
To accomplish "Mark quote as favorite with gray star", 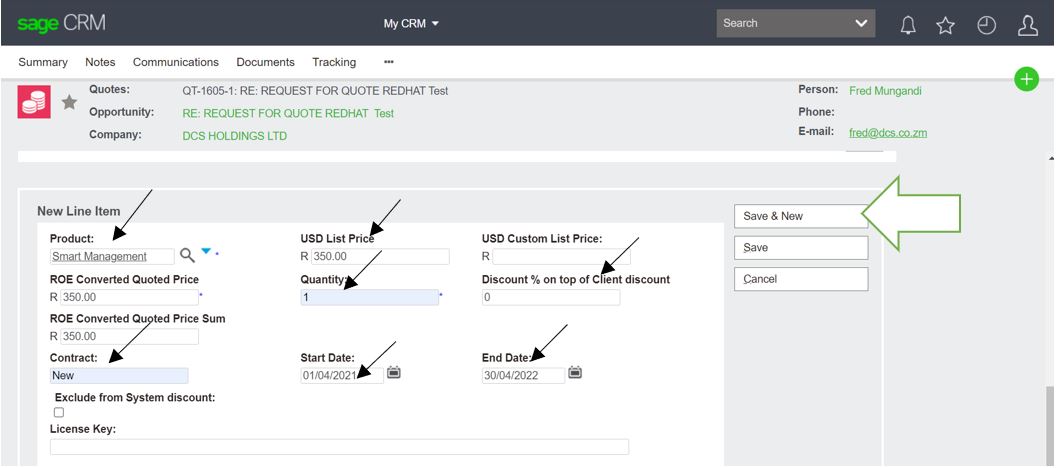I will pyautogui.click(x=69, y=101).
